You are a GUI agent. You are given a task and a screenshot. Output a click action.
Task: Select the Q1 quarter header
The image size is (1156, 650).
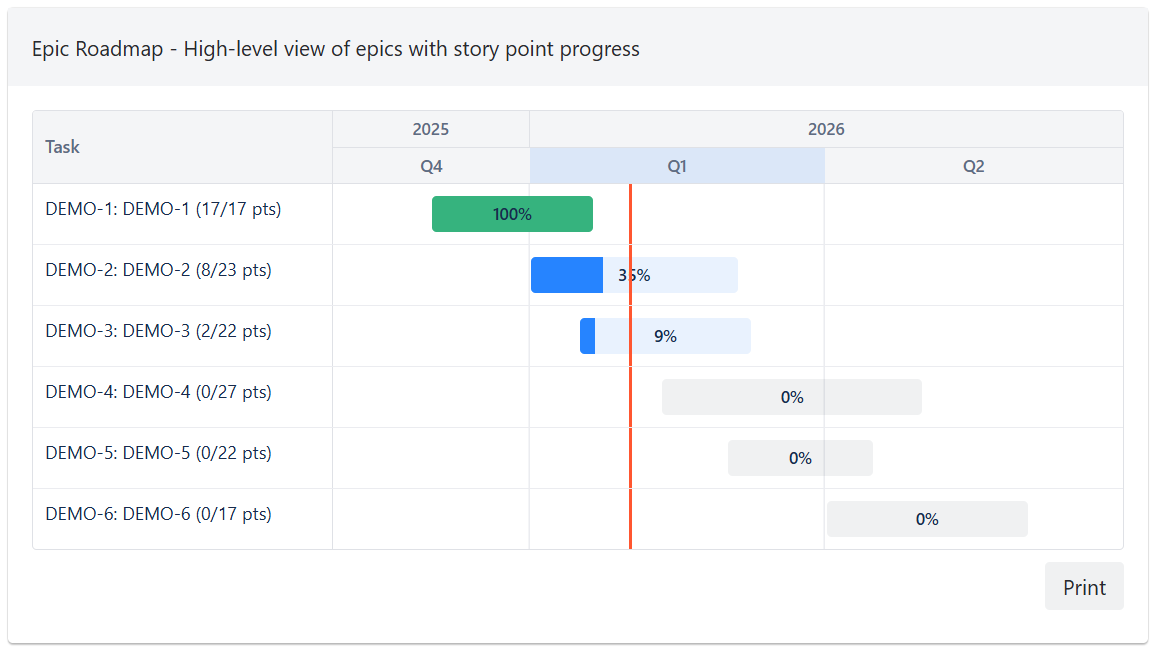coord(677,166)
